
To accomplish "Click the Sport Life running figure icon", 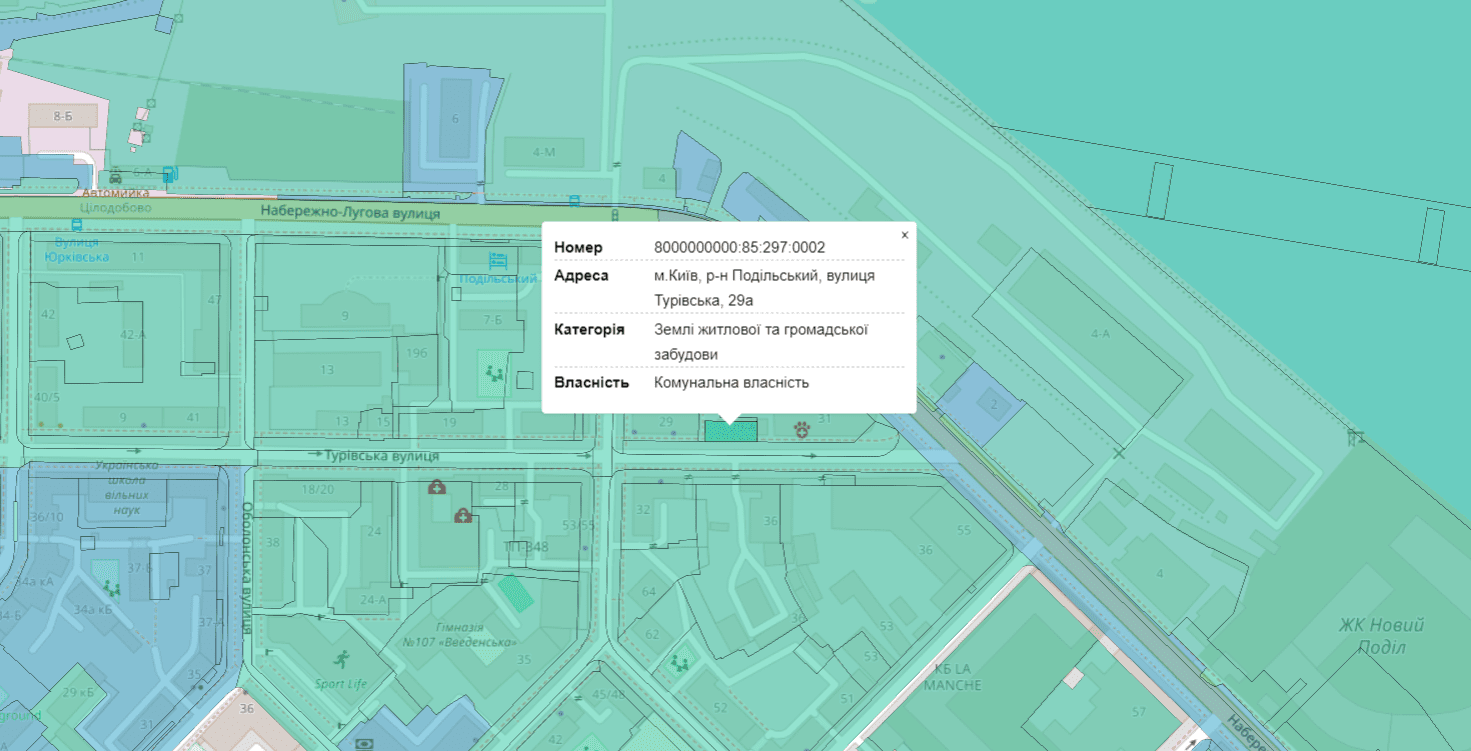I will (x=342, y=659).
